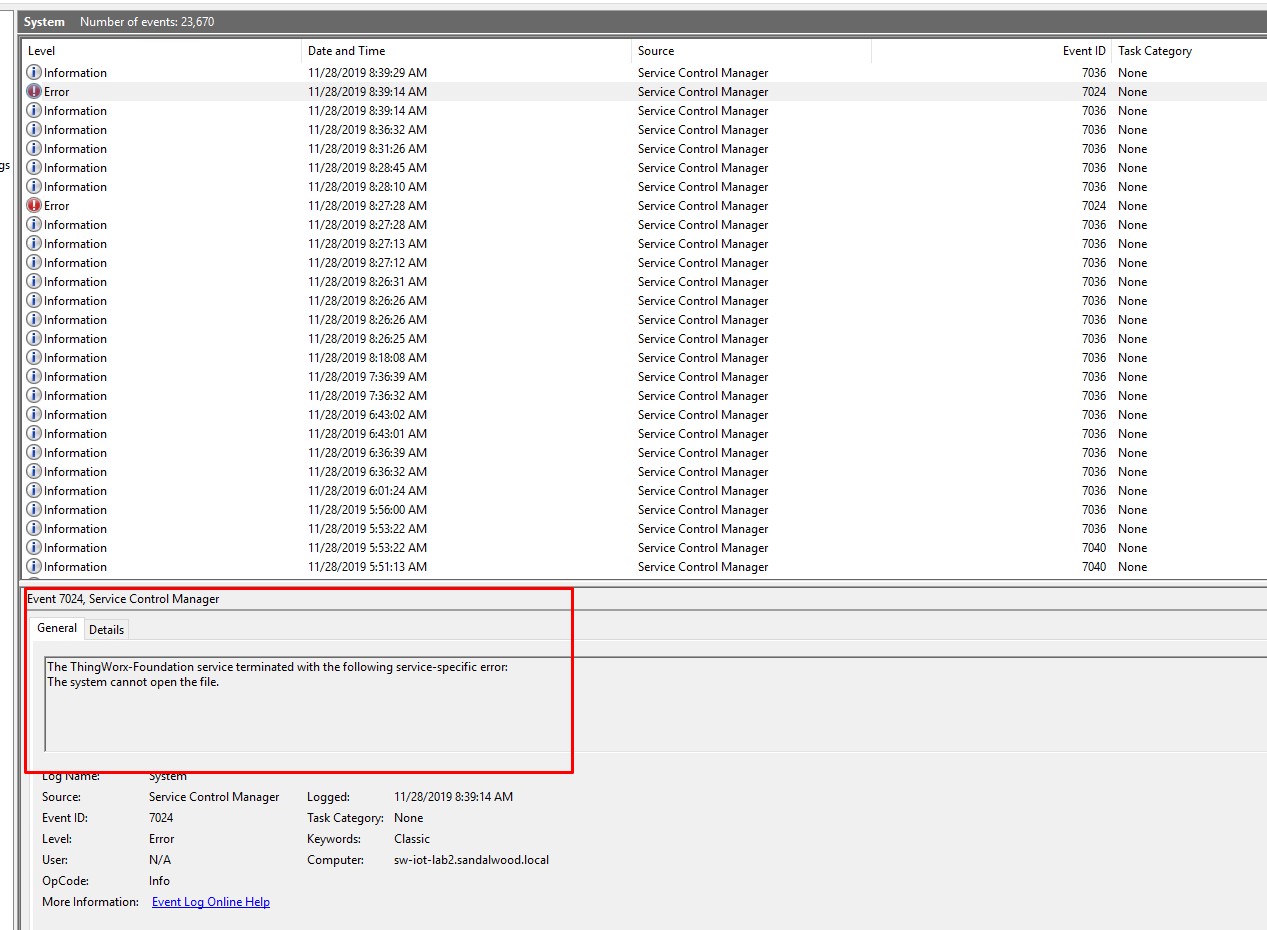
Task: Click the Information icon on the 8:18:08 AM event
Action: click(33, 357)
